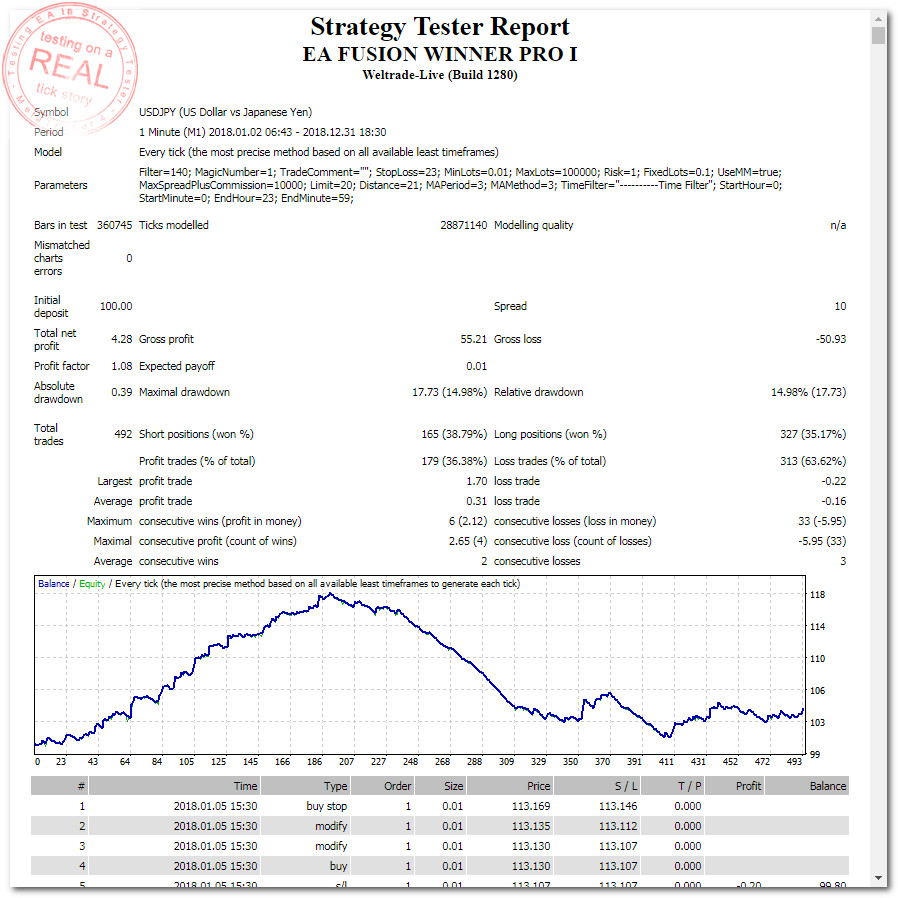This screenshot has height=898, width=898.
Task: Click the 'Balance' legend label in chart
Action: pos(54,584)
